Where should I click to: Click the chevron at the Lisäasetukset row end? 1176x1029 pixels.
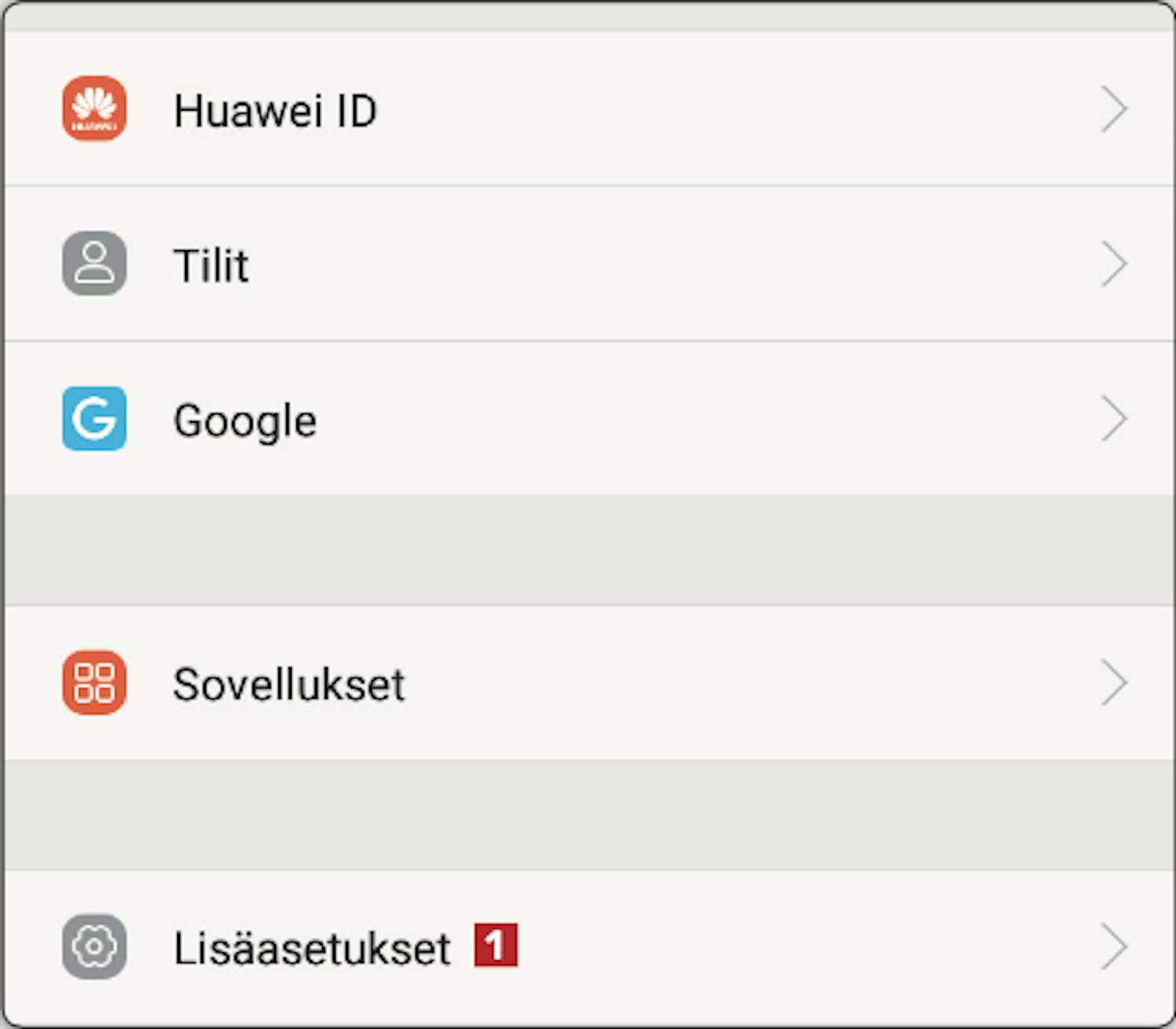[1113, 947]
